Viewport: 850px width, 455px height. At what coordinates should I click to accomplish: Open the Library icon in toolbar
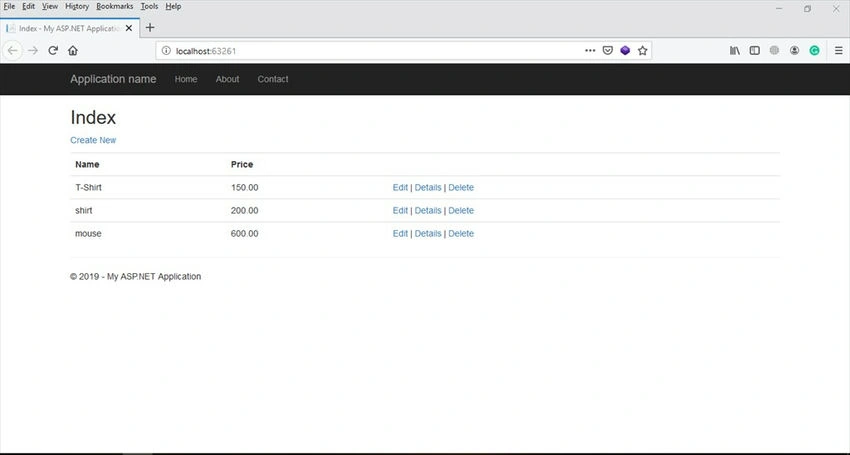tap(735, 50)
